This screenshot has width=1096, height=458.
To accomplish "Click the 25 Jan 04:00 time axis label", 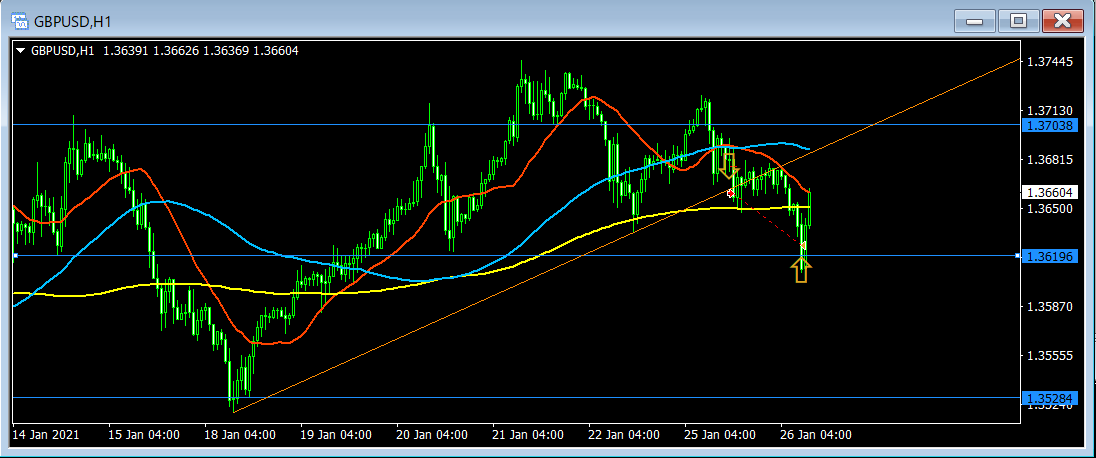I will pyautogui.click(x=720, y=435).
